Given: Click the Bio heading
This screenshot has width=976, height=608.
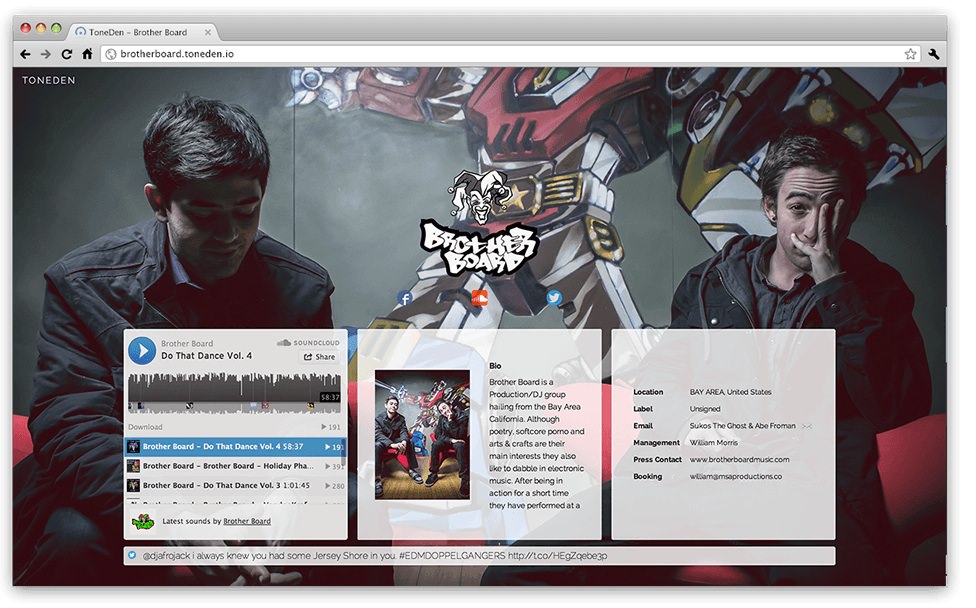Looking at the screenshot, I should (495, 366).
